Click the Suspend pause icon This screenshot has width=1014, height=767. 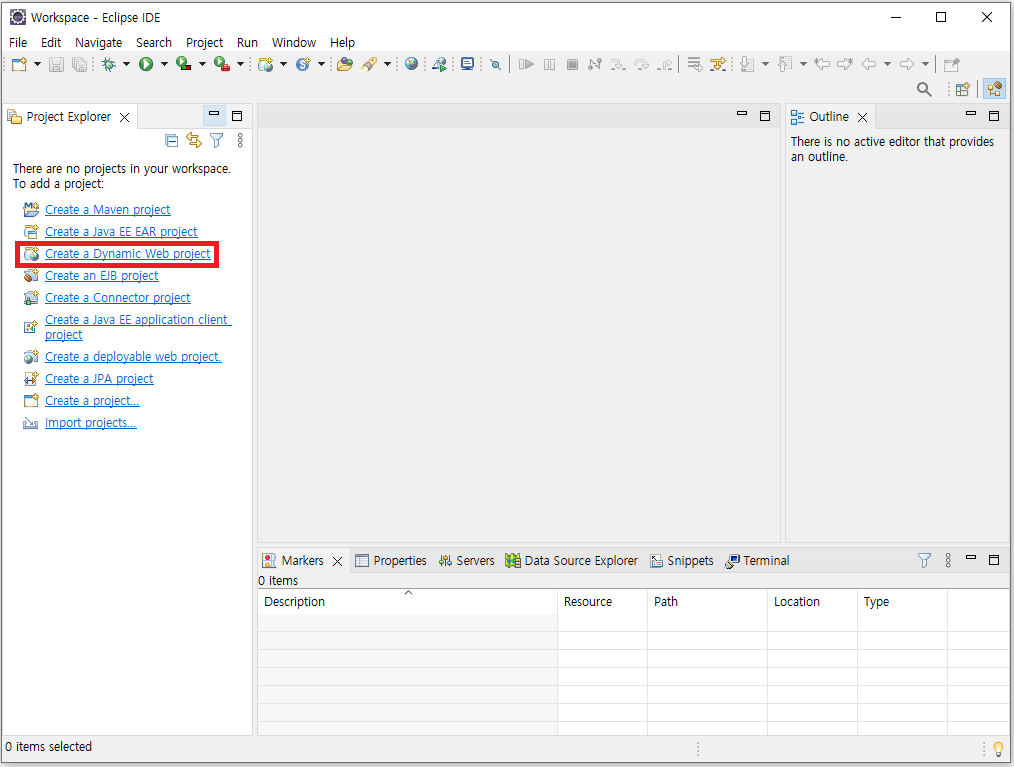point(550,64)
